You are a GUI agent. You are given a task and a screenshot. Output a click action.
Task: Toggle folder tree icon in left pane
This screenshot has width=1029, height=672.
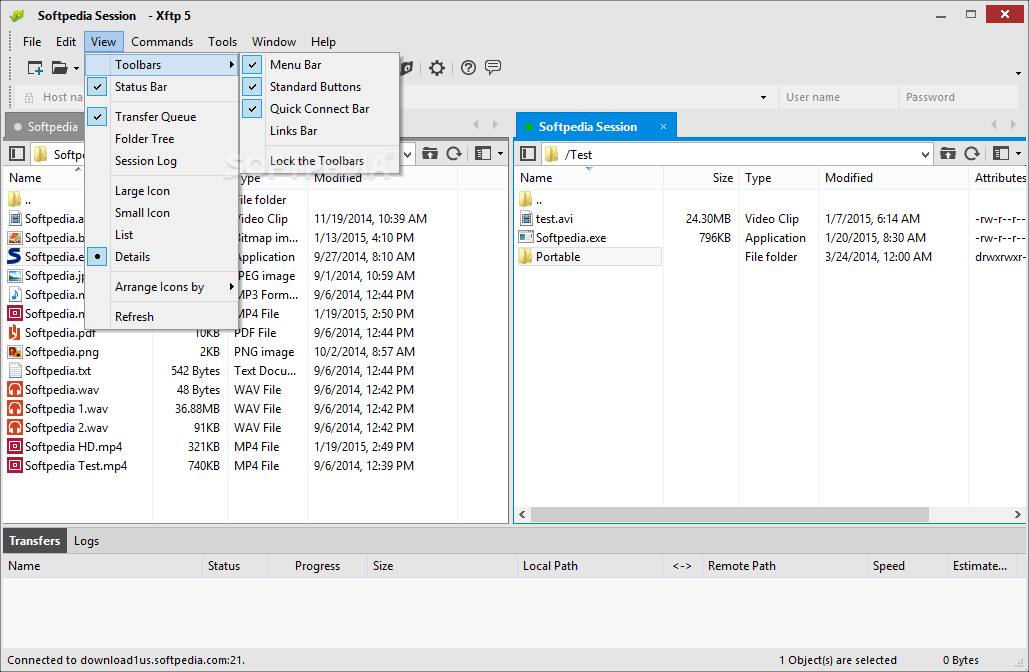(x=17, y=154)
